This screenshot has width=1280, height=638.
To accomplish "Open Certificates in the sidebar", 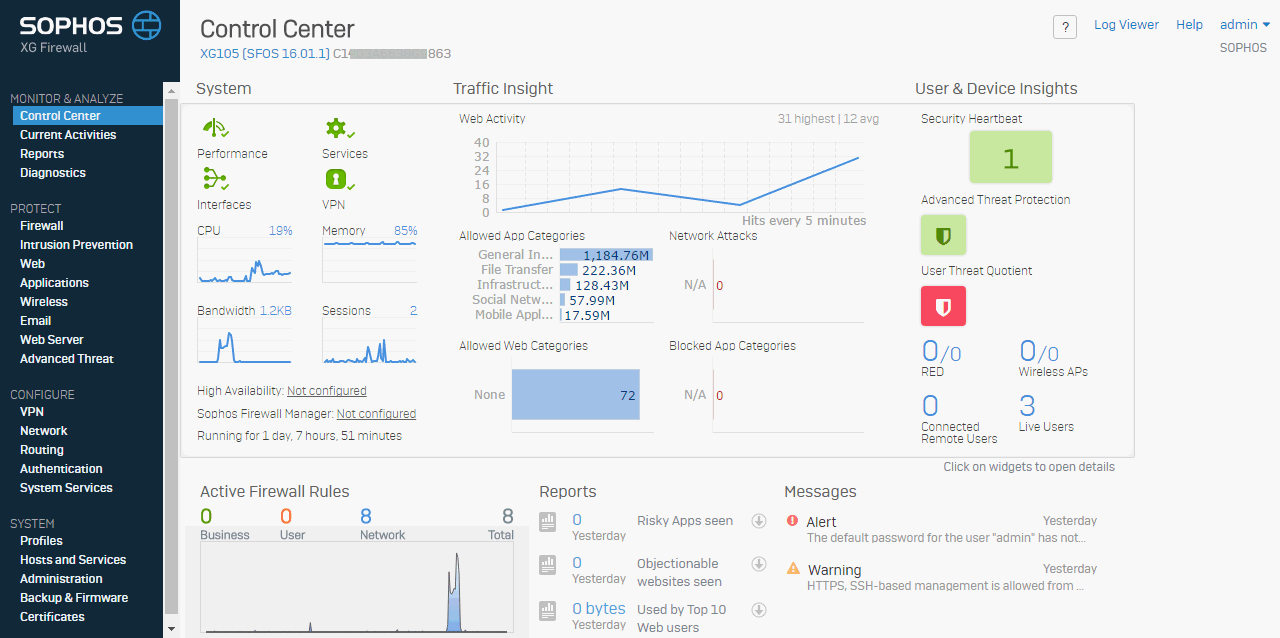I will pyautogui.click(x=52, y=617).
